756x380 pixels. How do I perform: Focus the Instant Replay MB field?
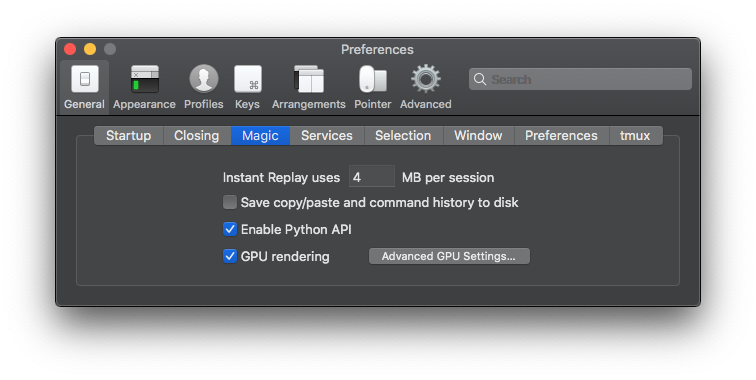click(371, 176)
